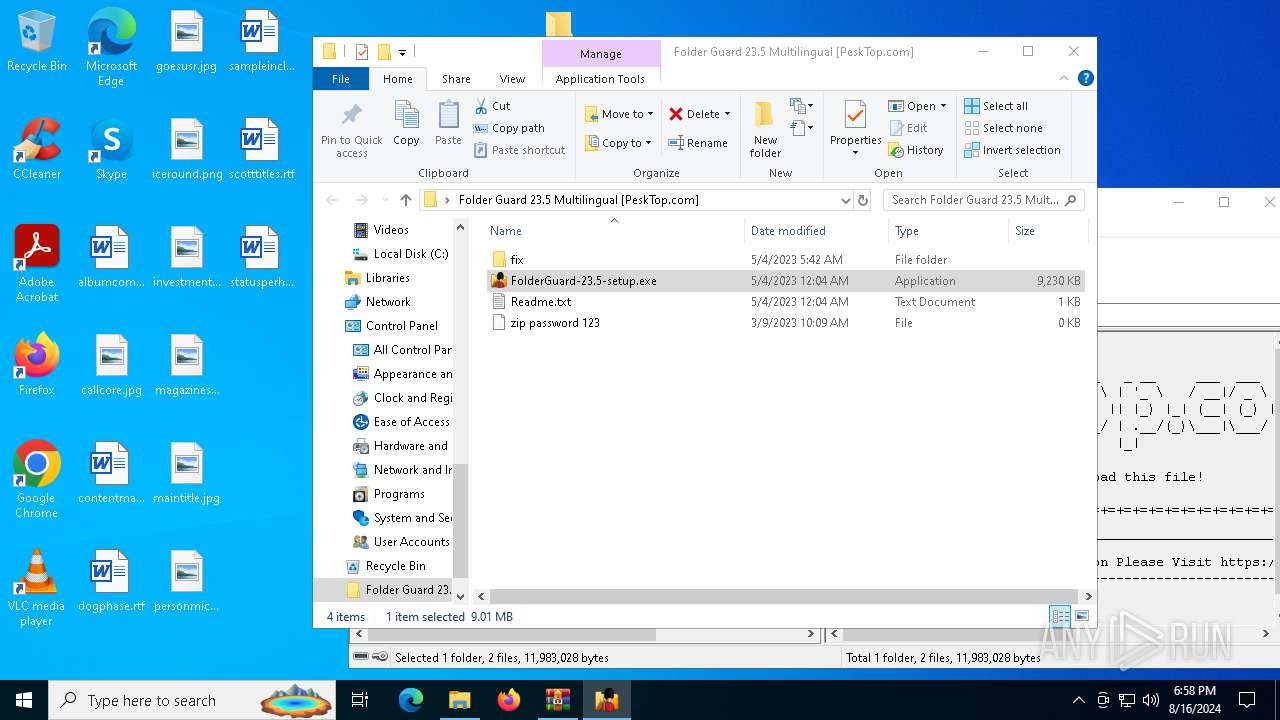Open VLC media player desktop icon

click(x=37, y=588)
